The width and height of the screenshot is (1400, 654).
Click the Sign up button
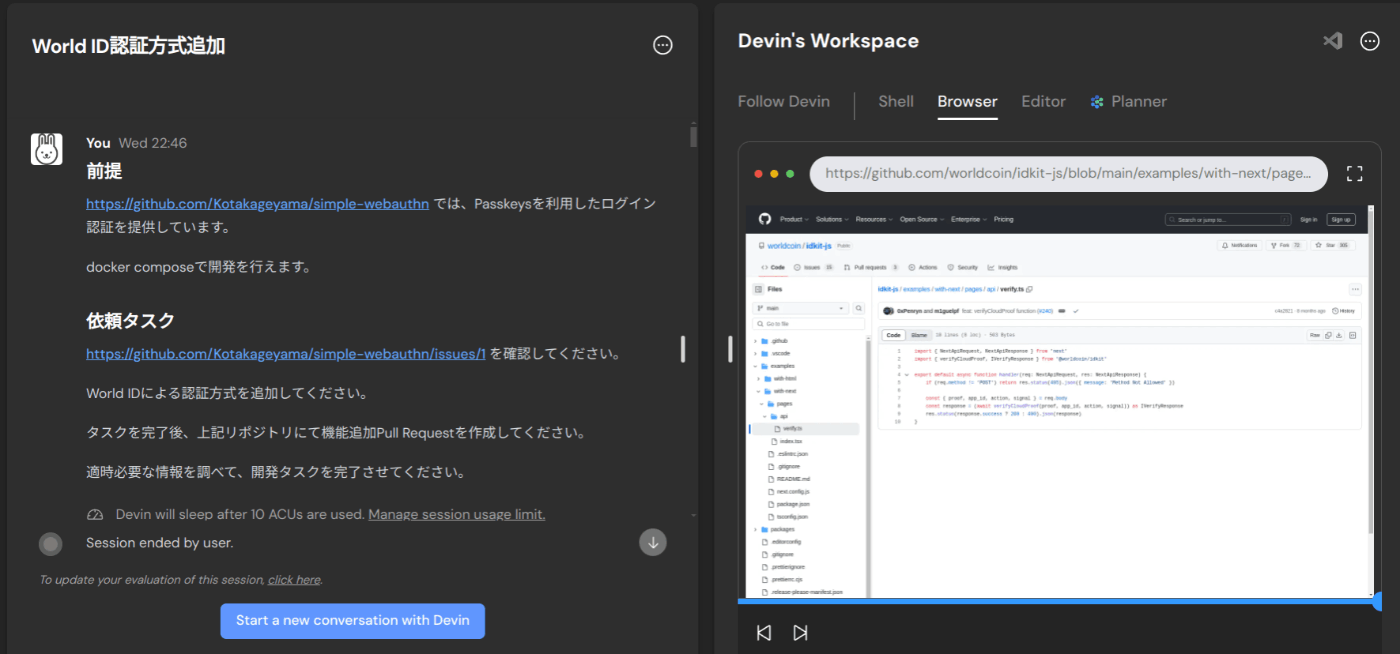click(1341, 219)
